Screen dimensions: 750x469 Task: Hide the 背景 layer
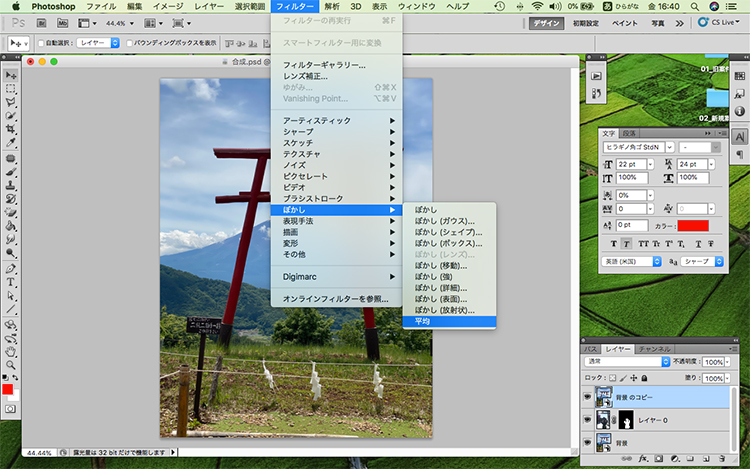point(587,443)
